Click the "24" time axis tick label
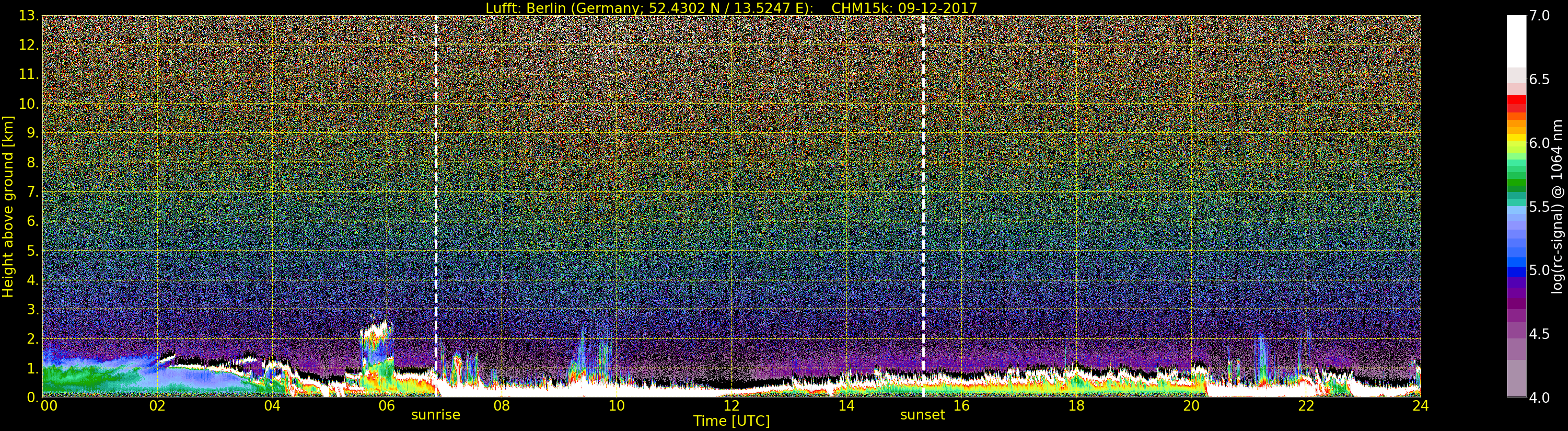1568x431 pixels. point(1420,406)
